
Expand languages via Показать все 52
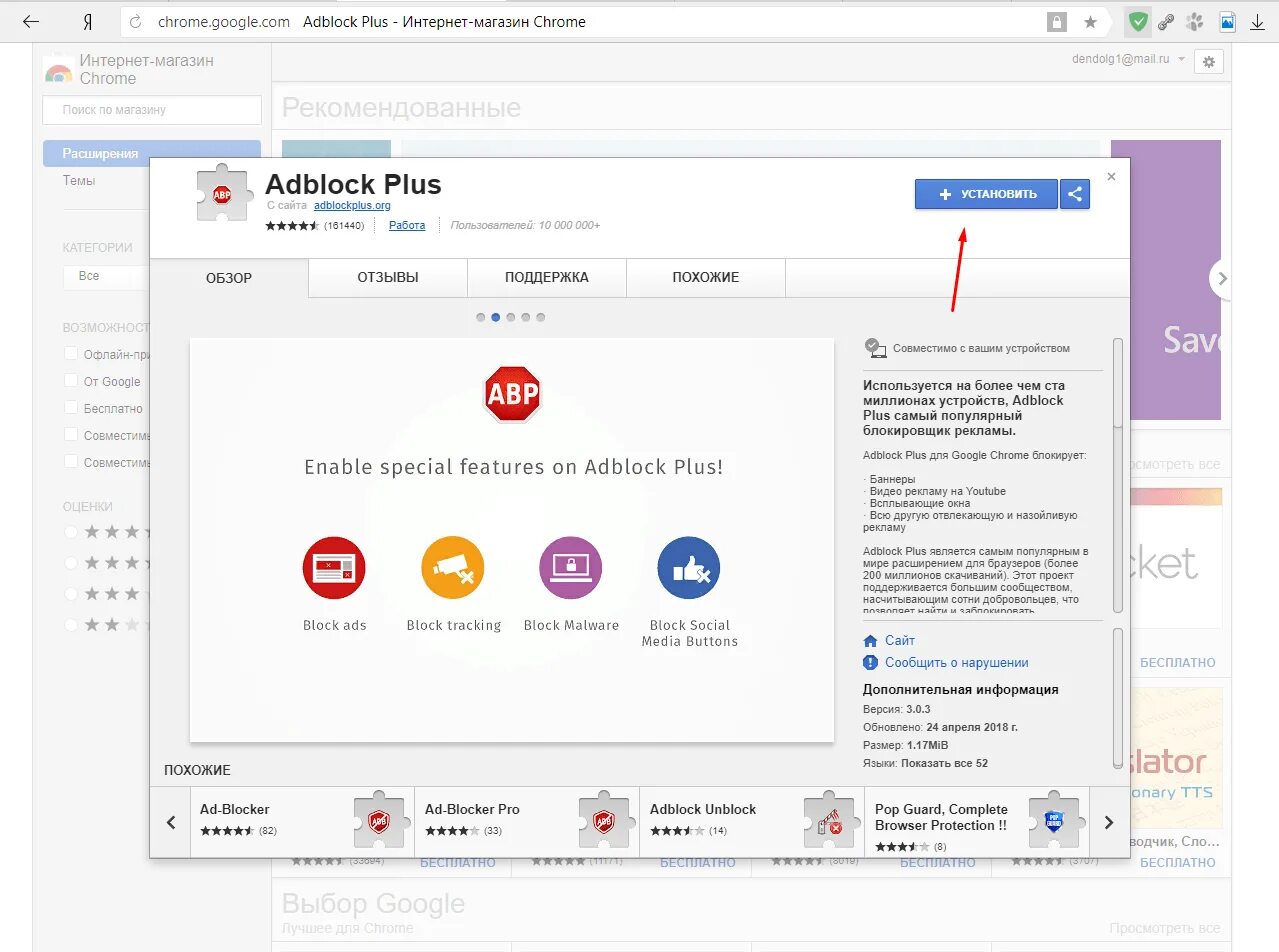click(944, 763)
